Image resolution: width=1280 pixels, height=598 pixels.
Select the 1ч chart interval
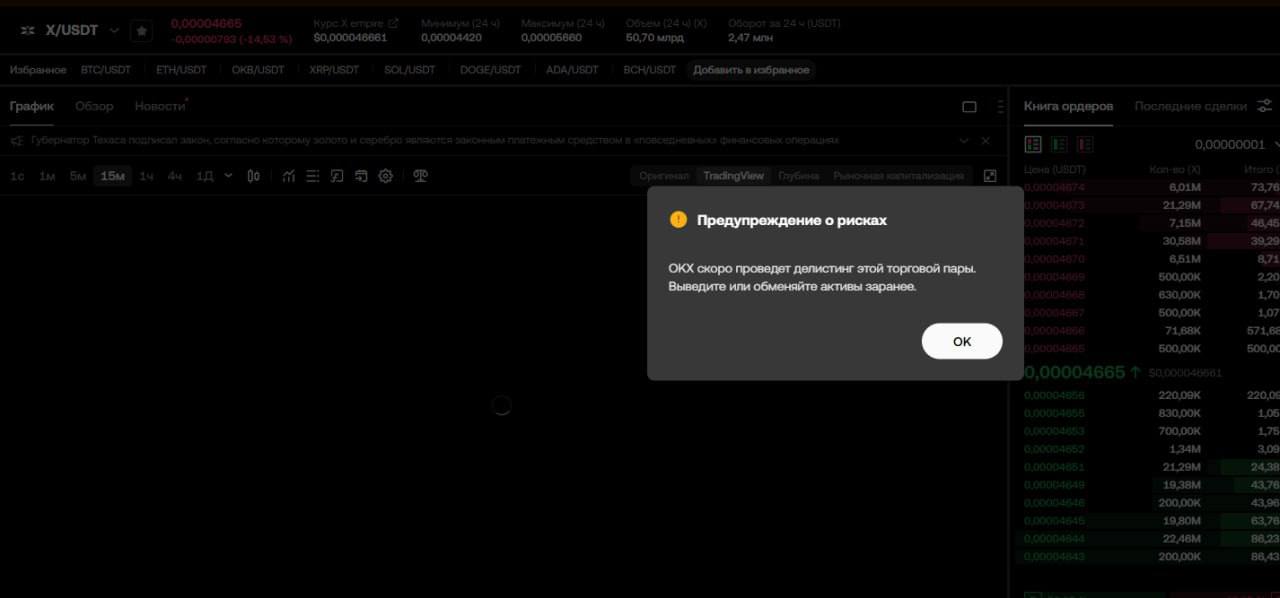click(146, 176)
